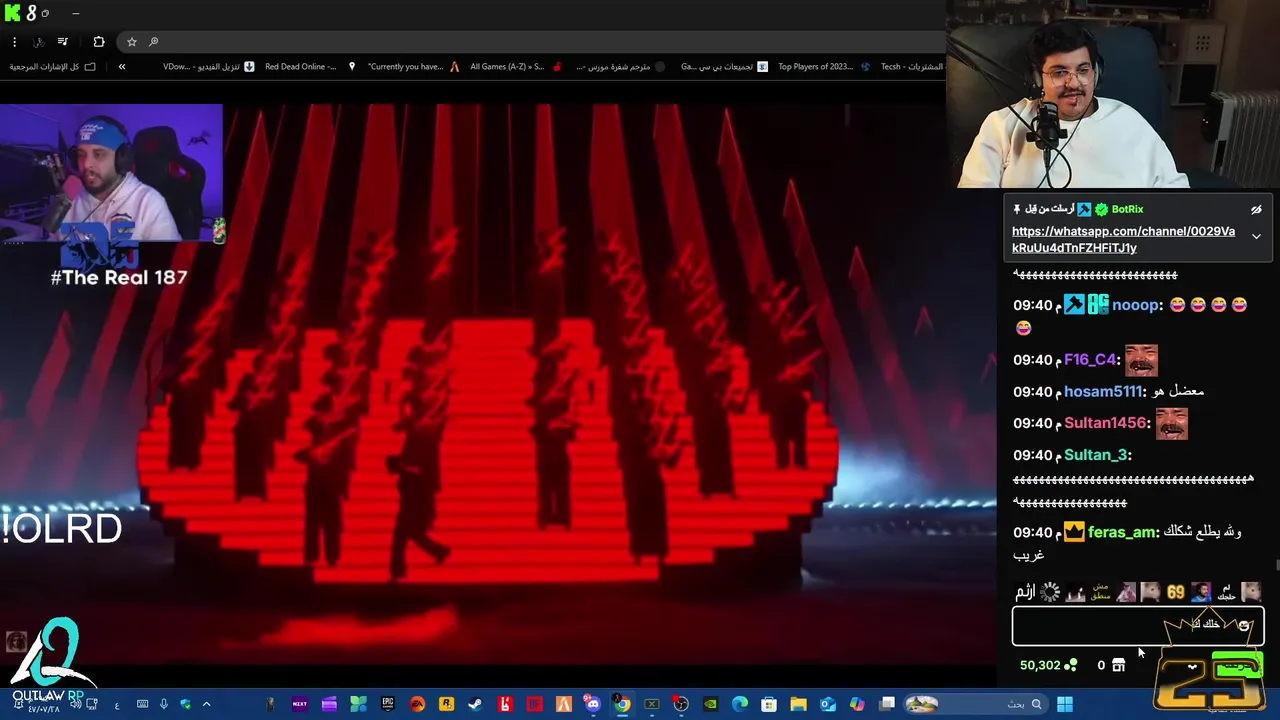Open the touch keyboard tray icon
This screenshot has height=720, width=1280.
[x=142, y=705]
